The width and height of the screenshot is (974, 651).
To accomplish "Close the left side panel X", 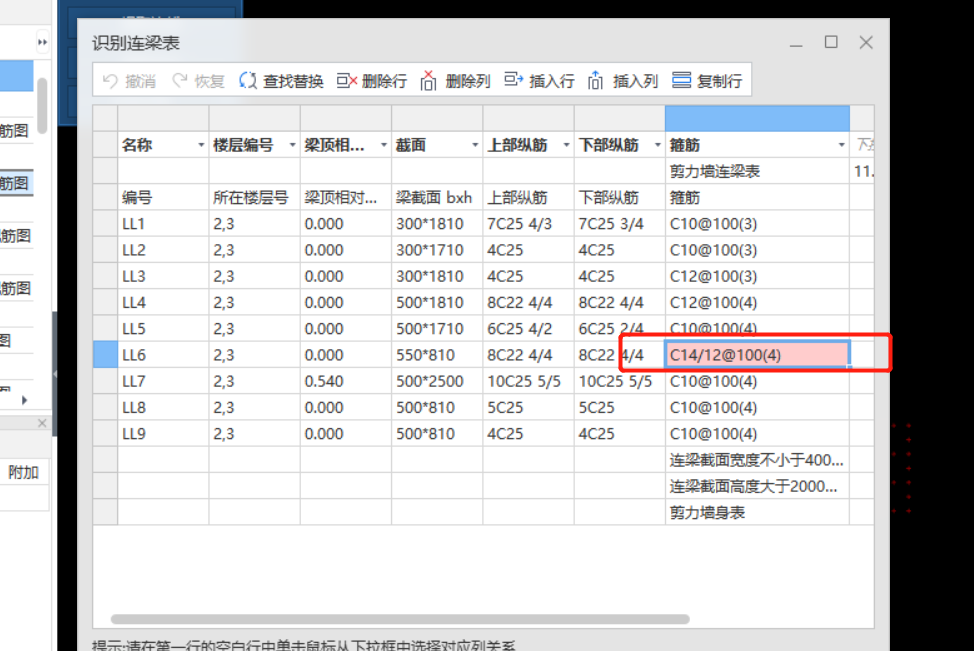I will (x=42, y=423).
